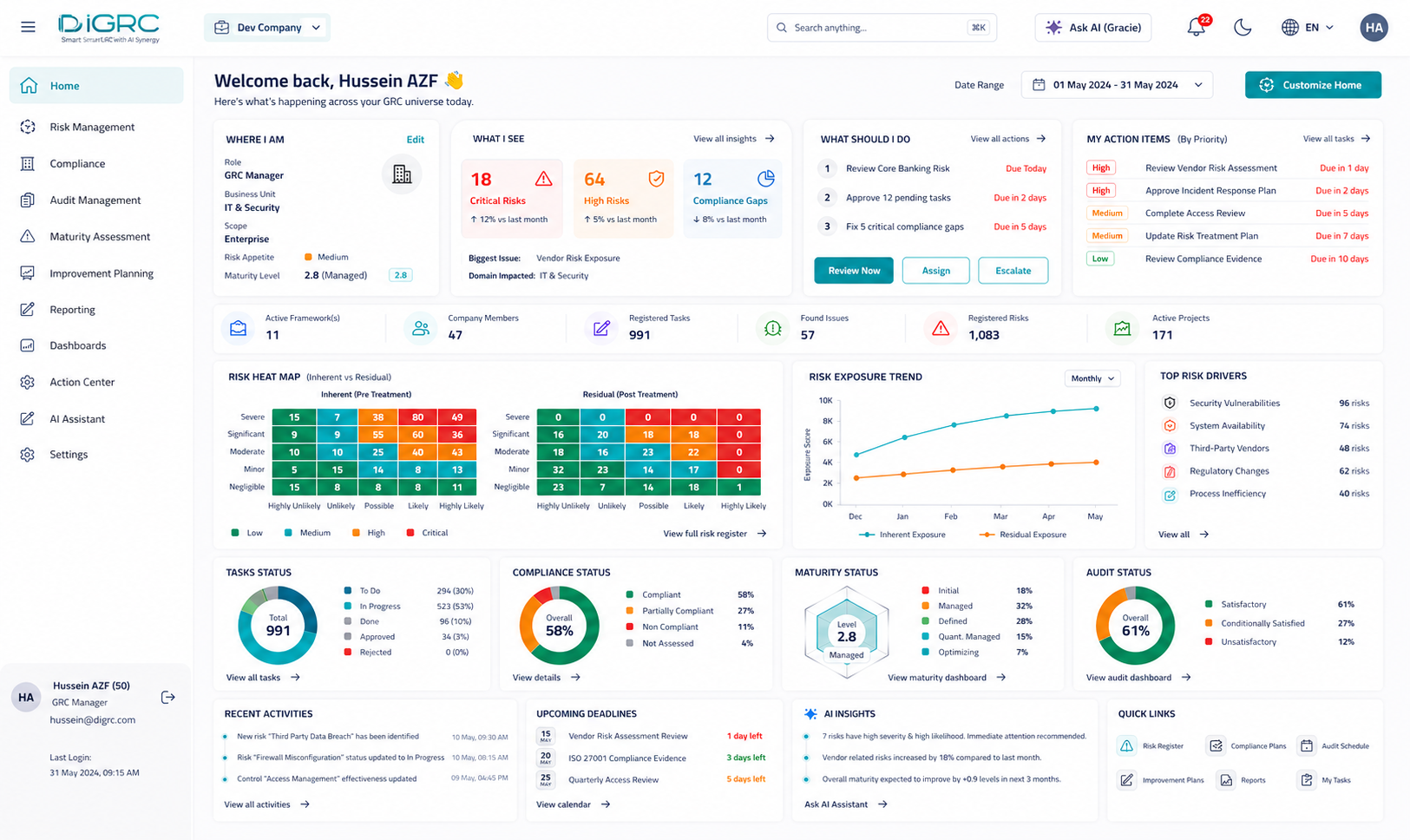Viewport: 1410px width, 840px height.
Task: Click the Found Issues alert icon
Action: 772,328
